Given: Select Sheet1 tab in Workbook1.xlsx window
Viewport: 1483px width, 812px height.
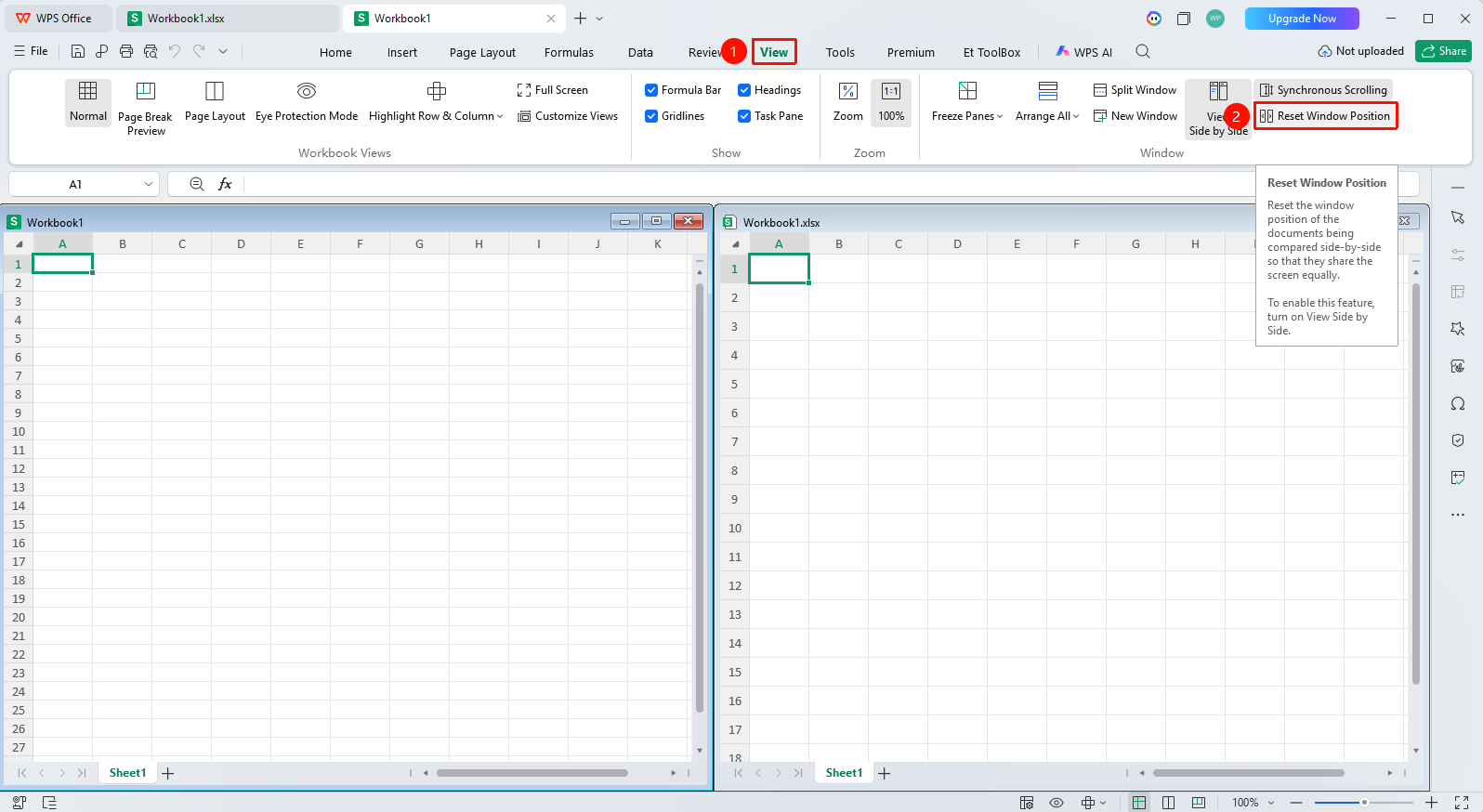Looking at the screenshot, I should tap(844, 773).
